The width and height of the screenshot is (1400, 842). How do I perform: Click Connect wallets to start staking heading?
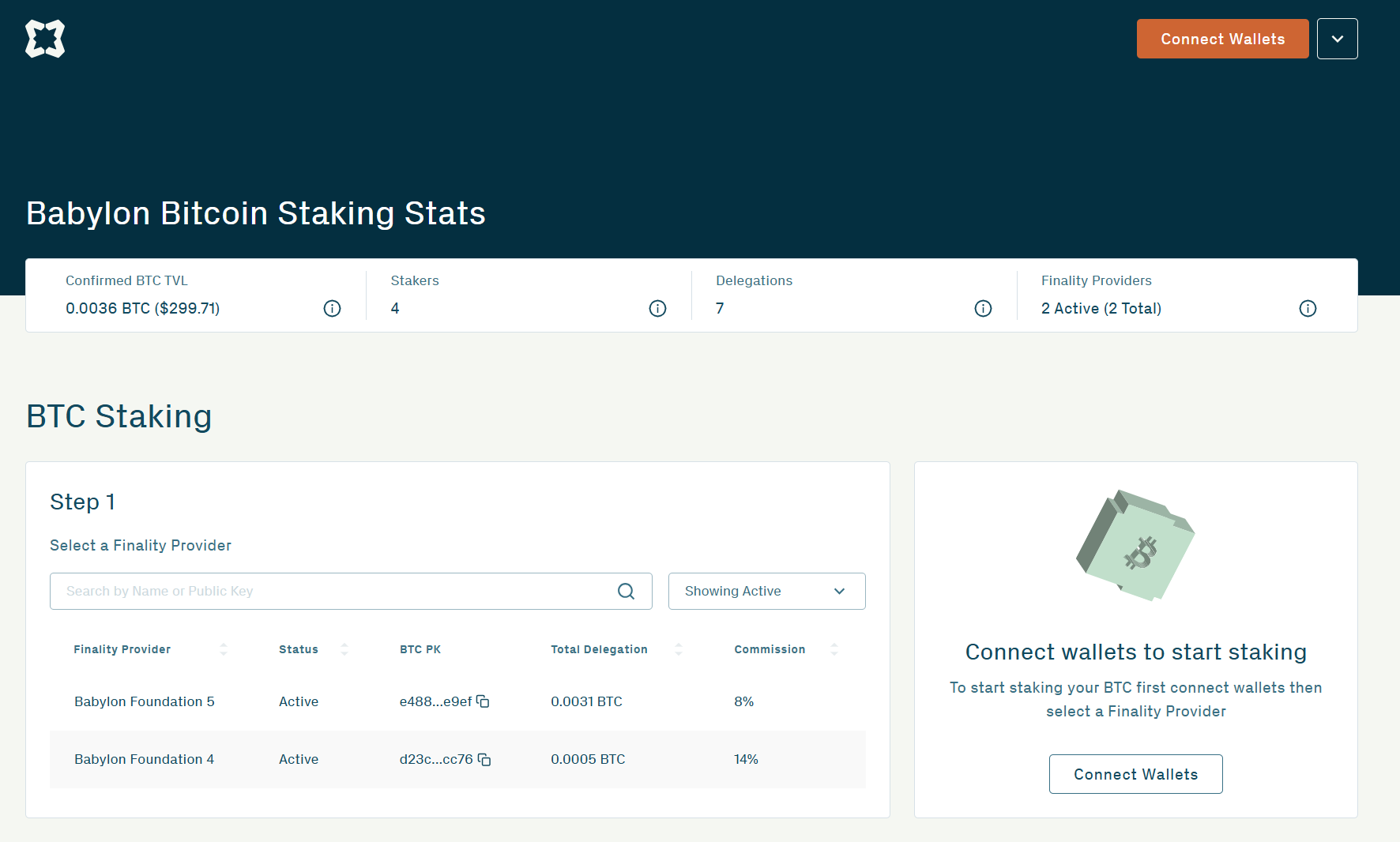[x=1136, y=652]
